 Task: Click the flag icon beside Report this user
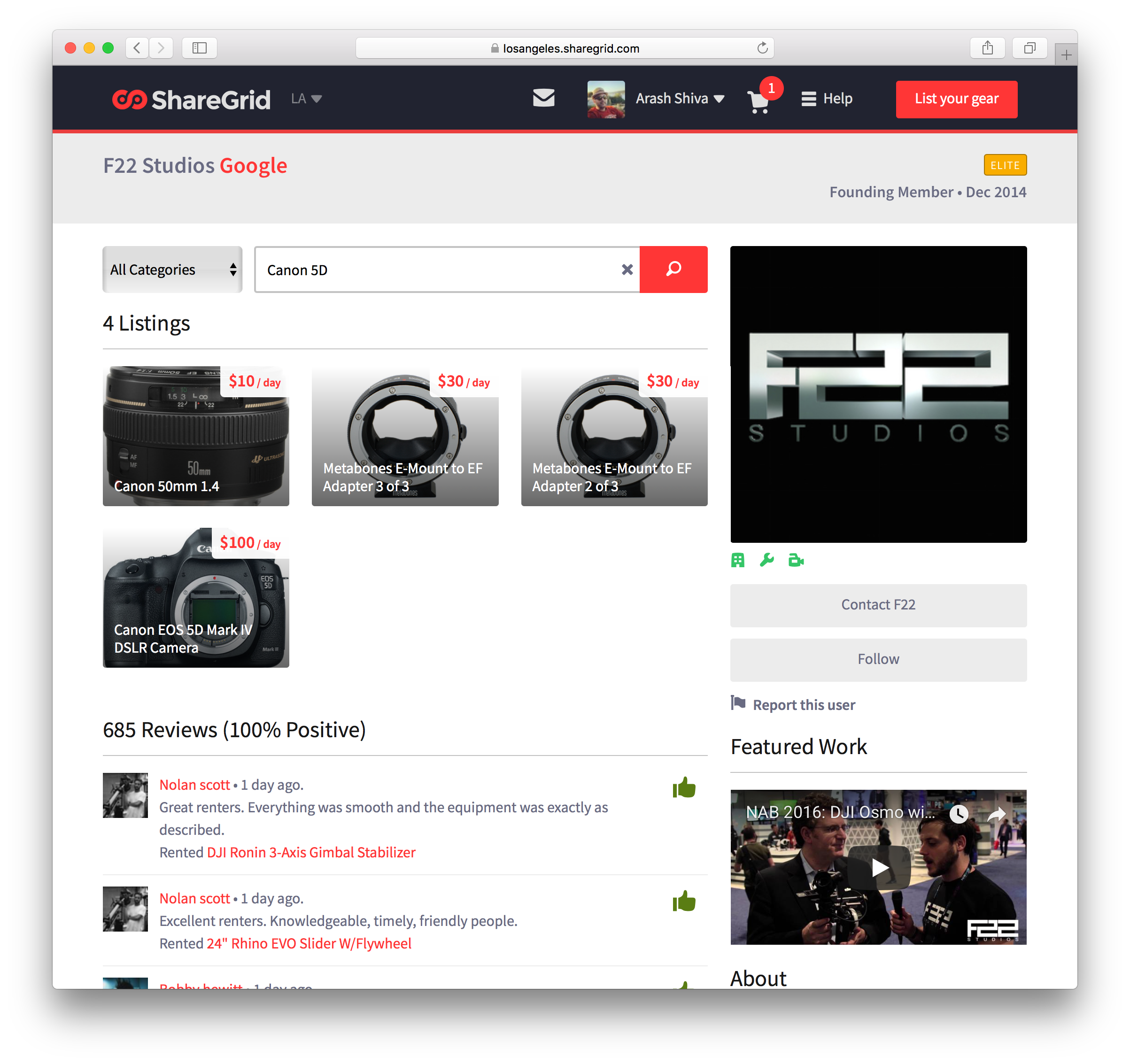tap(738, 703)
